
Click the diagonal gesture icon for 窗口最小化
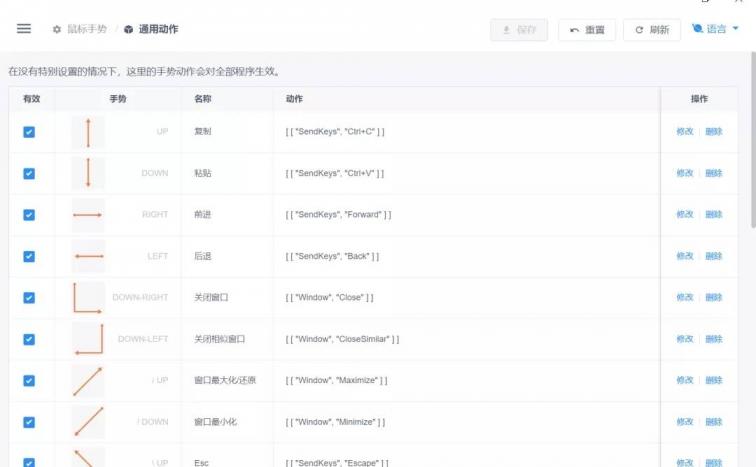pyautogui.click(x=88, y=422)
